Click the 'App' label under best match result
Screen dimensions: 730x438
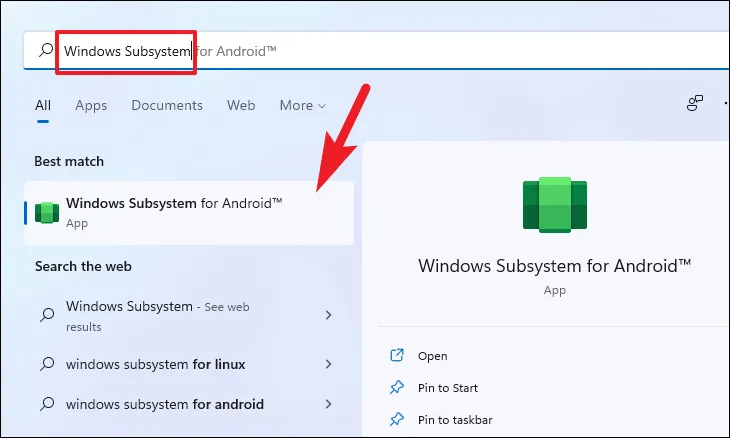77,223
